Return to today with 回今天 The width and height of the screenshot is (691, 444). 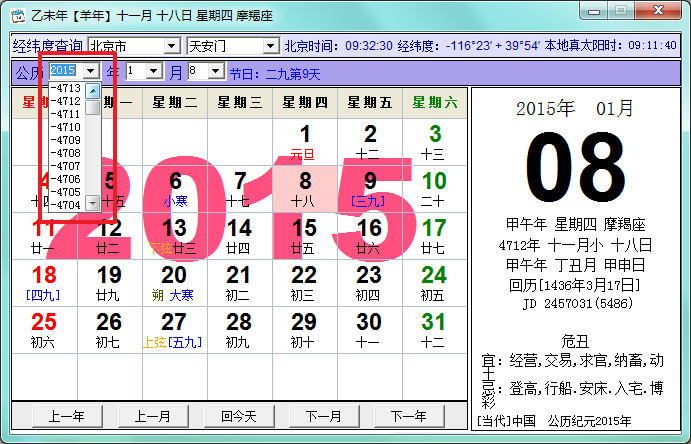pos(239,416)
